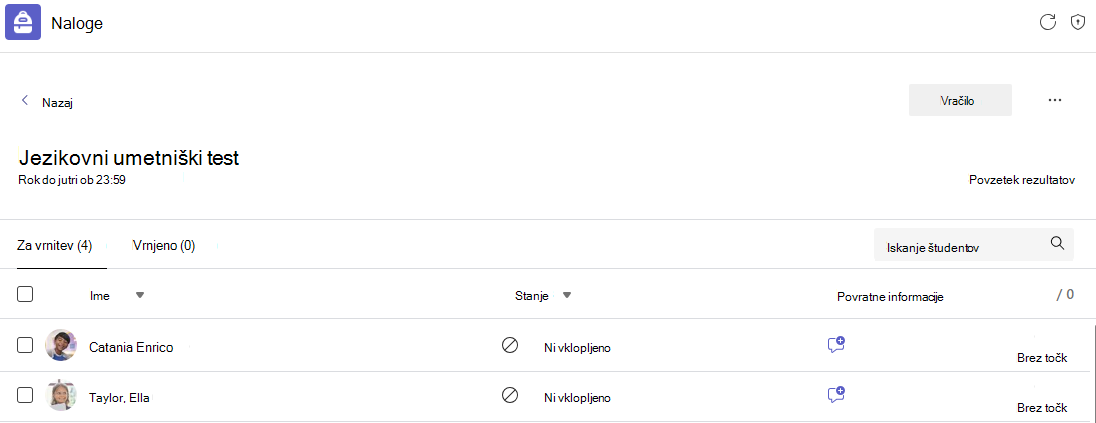Tick the select-all students checkbox

(25, 294)
